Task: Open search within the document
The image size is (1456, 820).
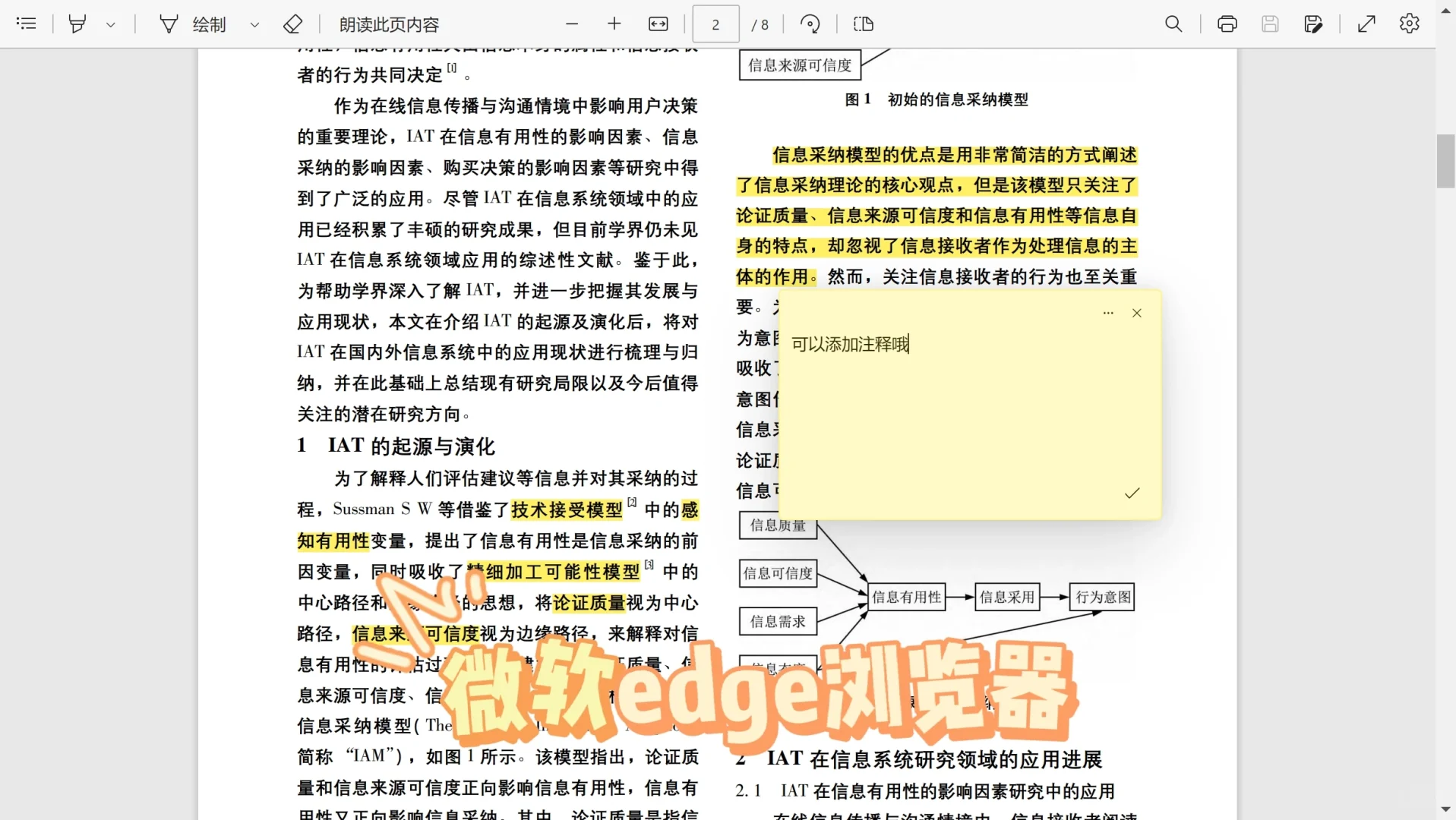Action: click(x=1172, y=24)
